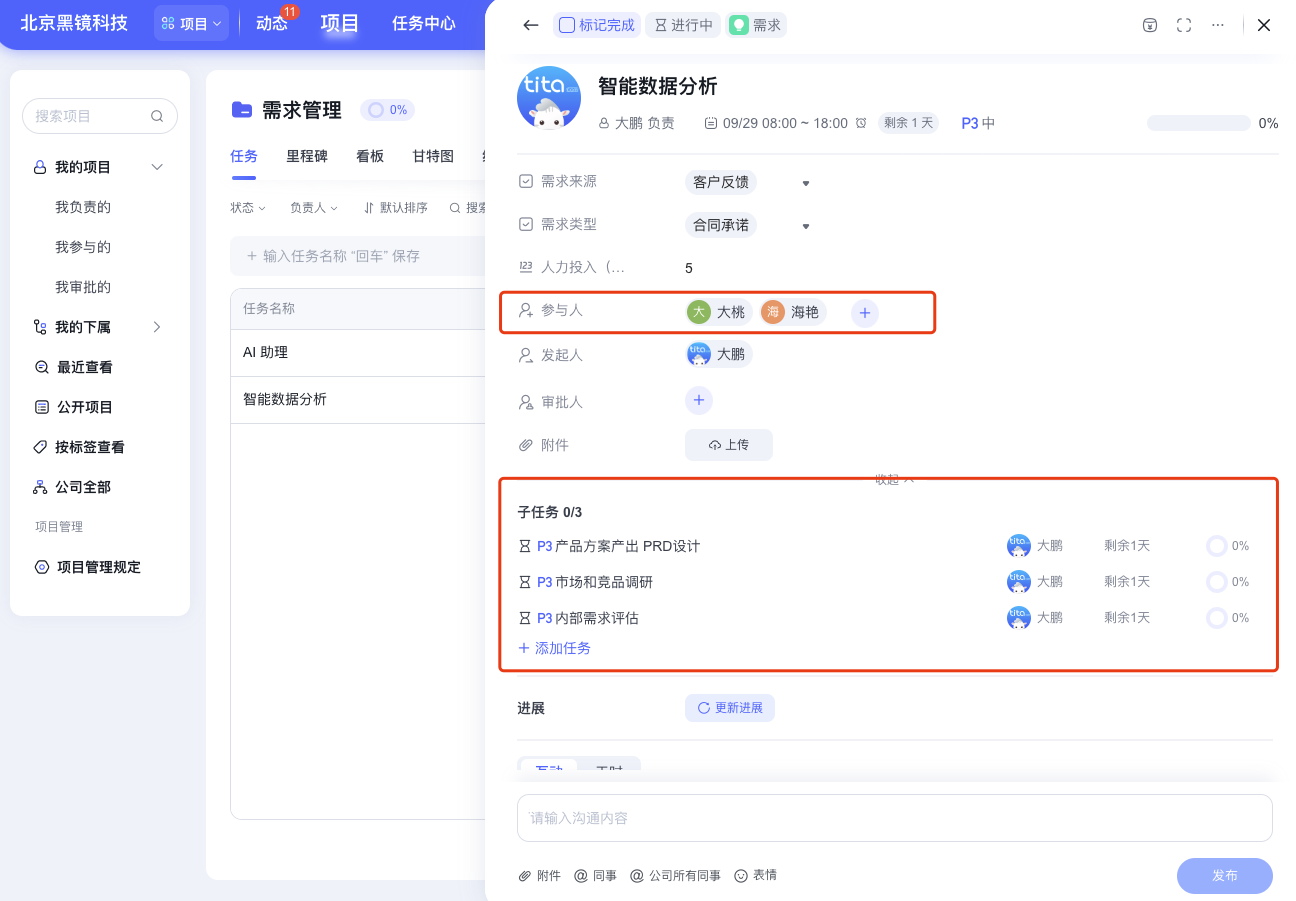Open the 状态 filter dropdown
1296x901 pixels.
tap(248, 208)
